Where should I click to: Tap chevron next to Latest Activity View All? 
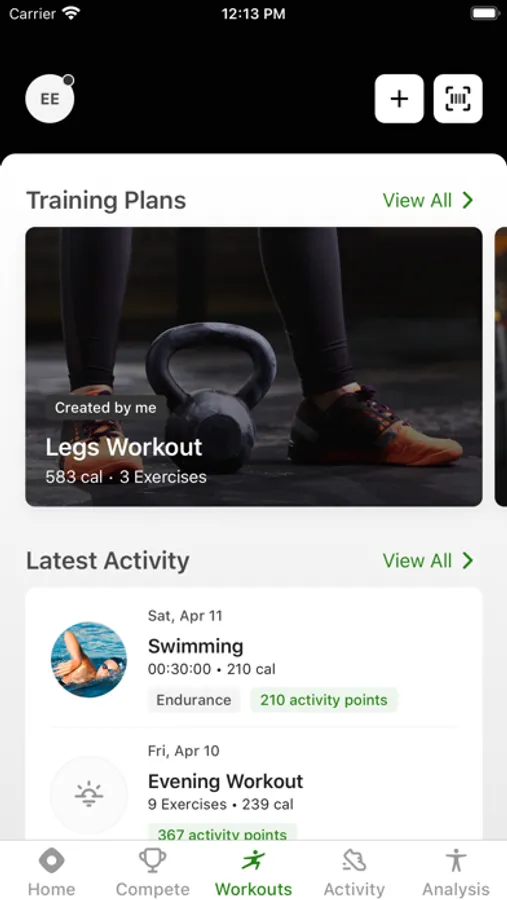point(468,560)
